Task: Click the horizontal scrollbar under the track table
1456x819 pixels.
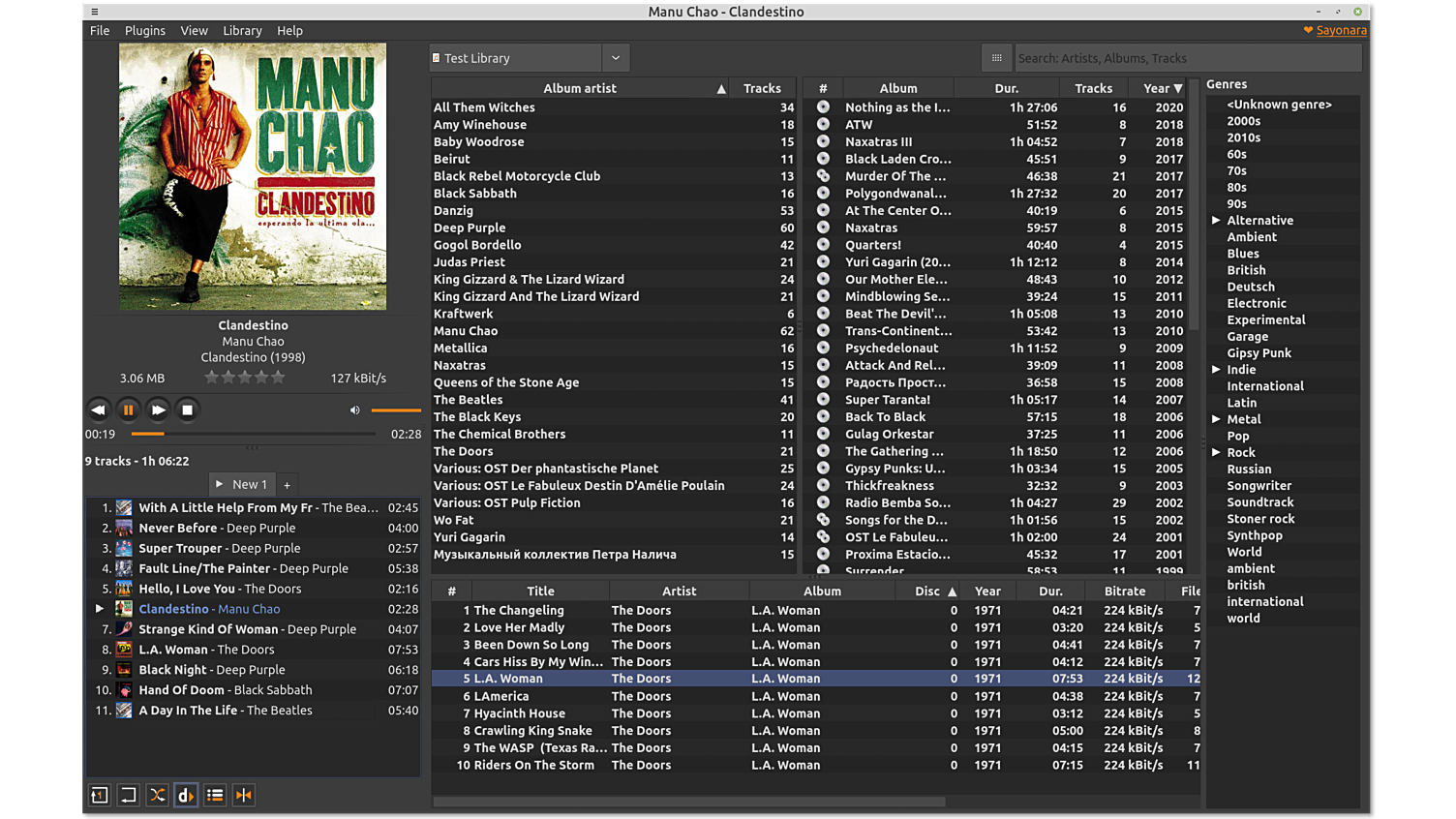Action: pyautogui.click(x=689, y=802)
